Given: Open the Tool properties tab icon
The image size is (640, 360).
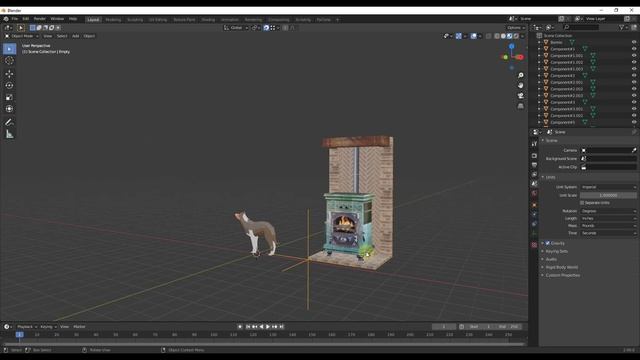Looking at the screenshot, I should point(534,144).
